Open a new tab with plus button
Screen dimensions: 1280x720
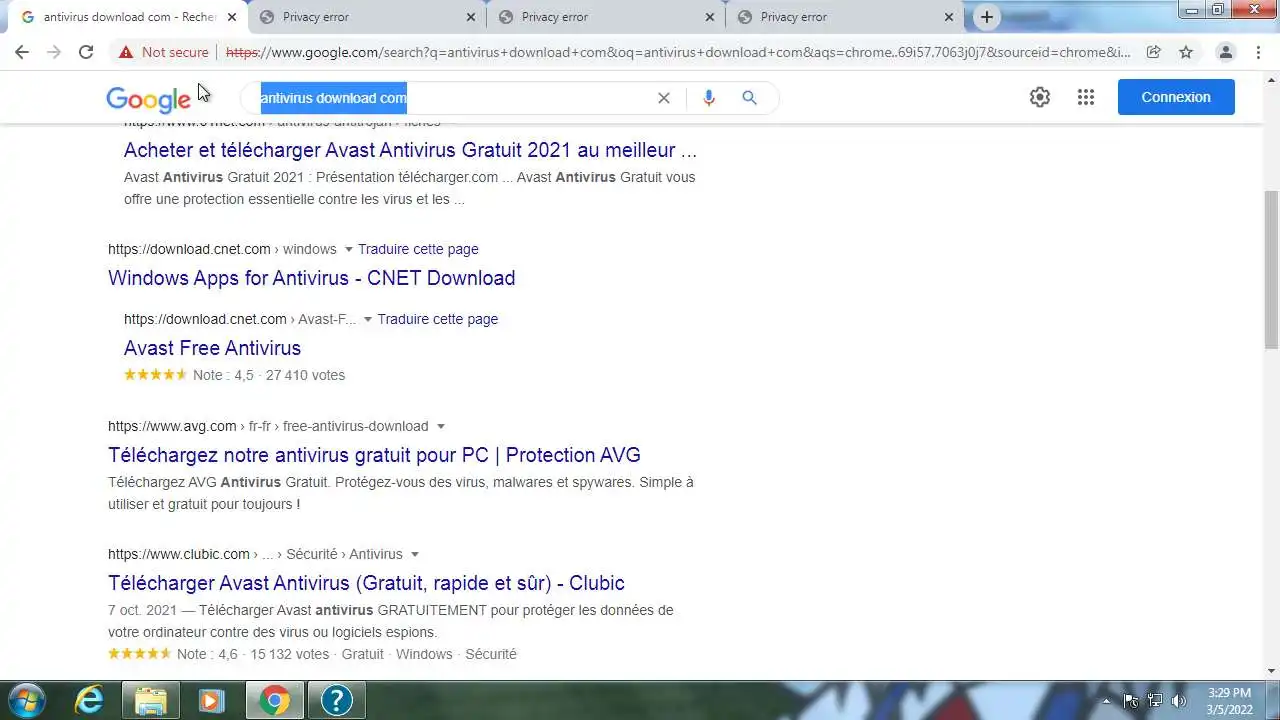(987, 17)
